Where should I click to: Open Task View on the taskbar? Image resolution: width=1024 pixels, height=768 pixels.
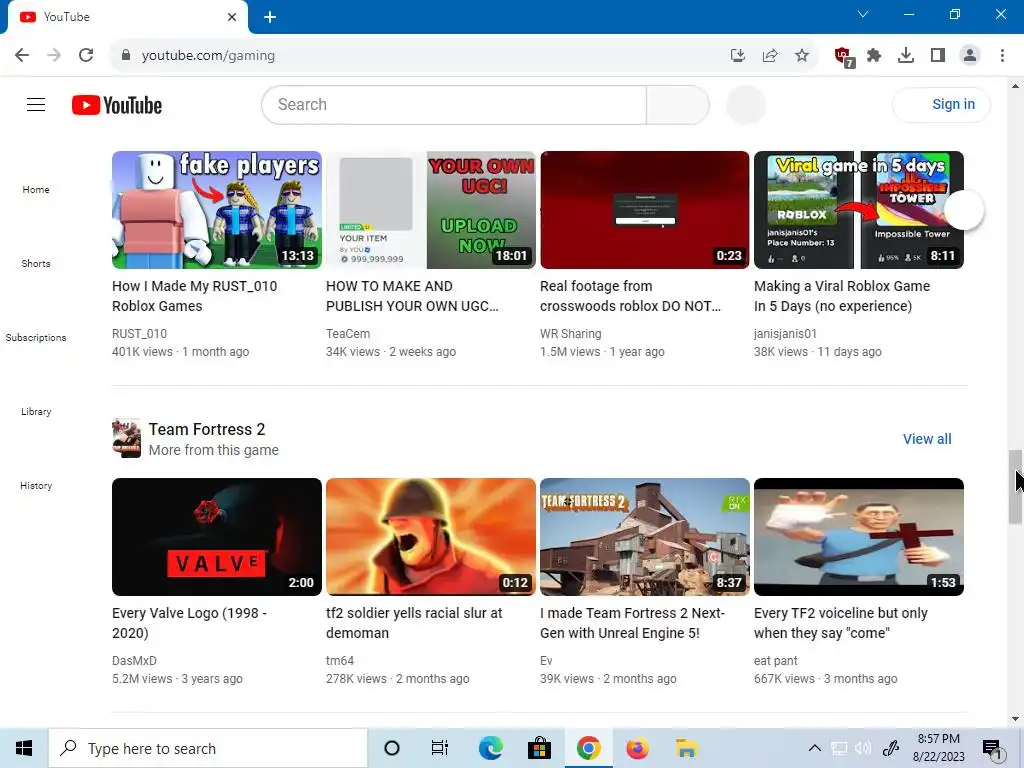(x=440, y=748)
